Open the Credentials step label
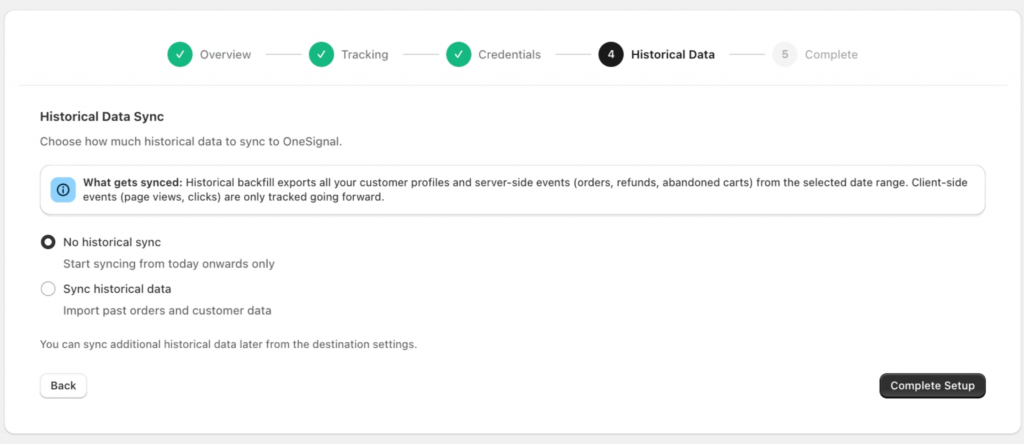1024x444 pixels. coord(509,55)
